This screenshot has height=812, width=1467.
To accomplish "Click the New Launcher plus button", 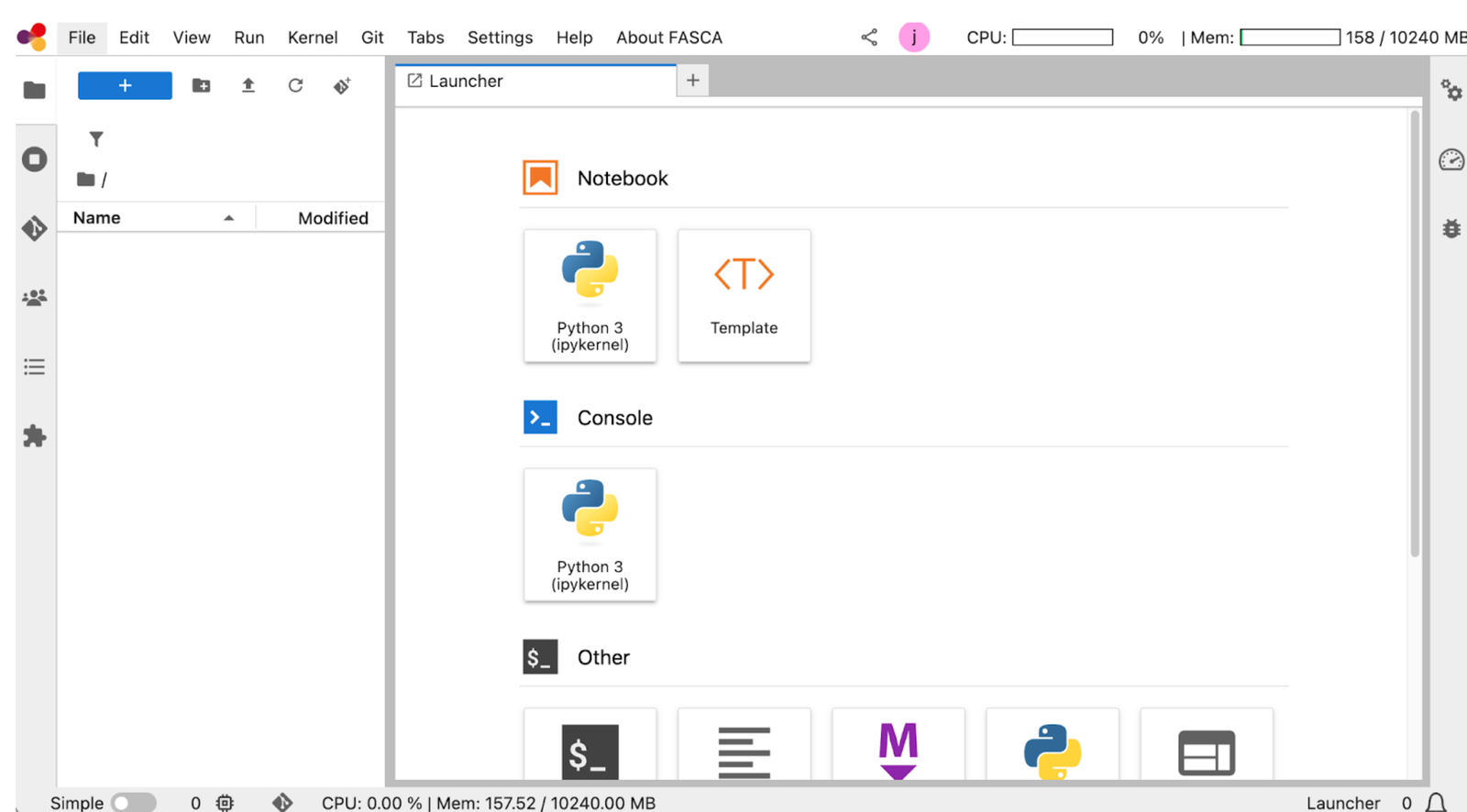I will [x=125, y=85].
